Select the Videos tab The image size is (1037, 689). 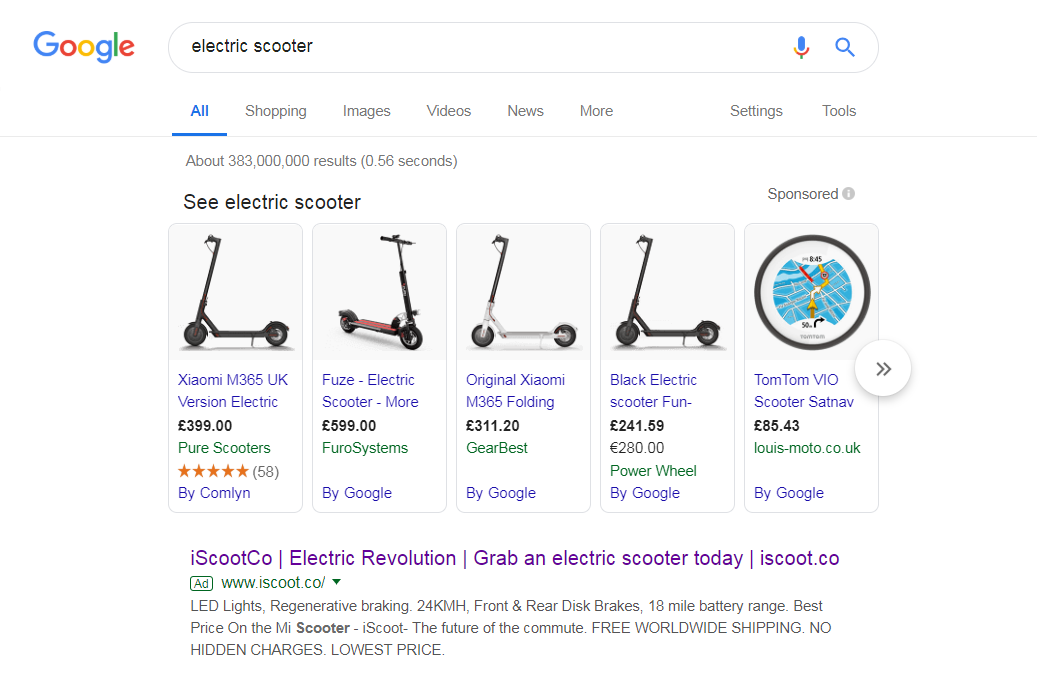coord(448,111)
